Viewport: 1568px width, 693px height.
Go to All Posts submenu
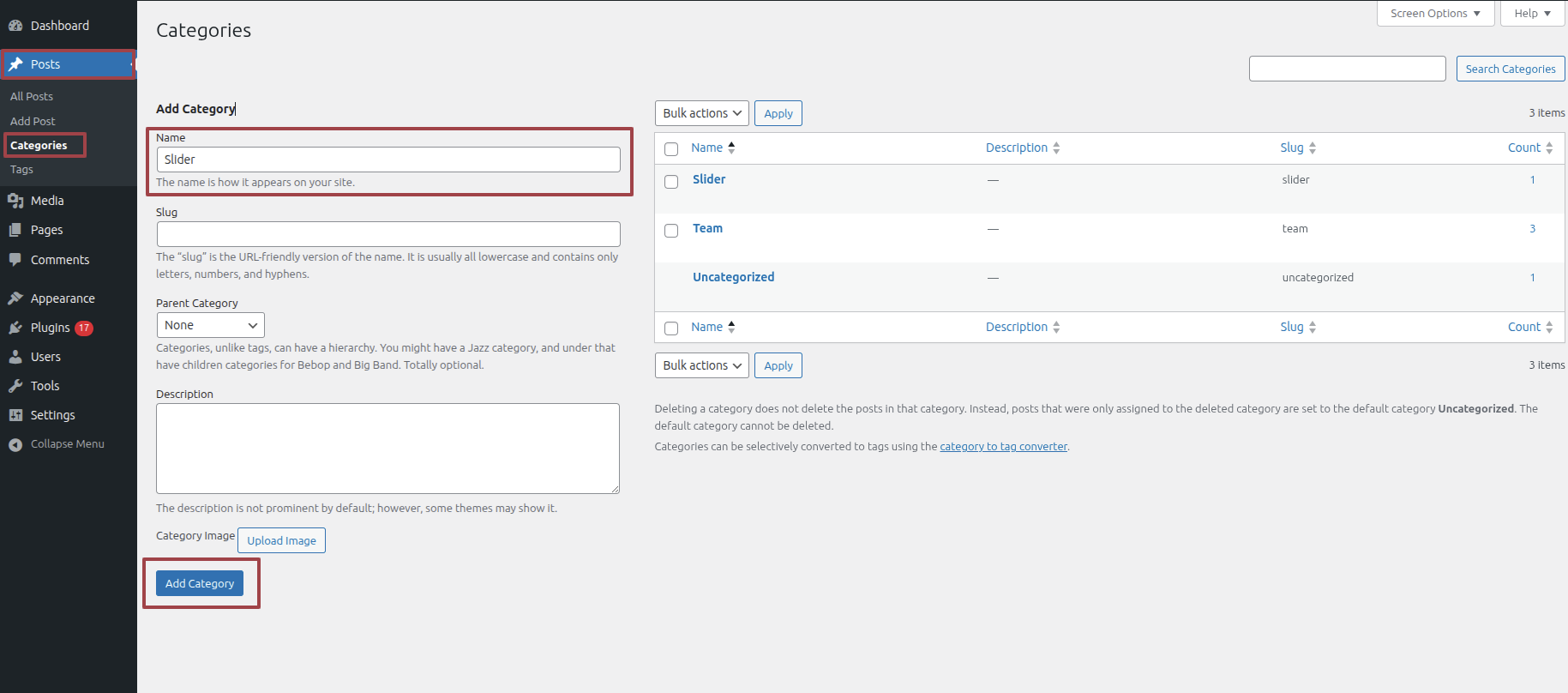point(32,96)
